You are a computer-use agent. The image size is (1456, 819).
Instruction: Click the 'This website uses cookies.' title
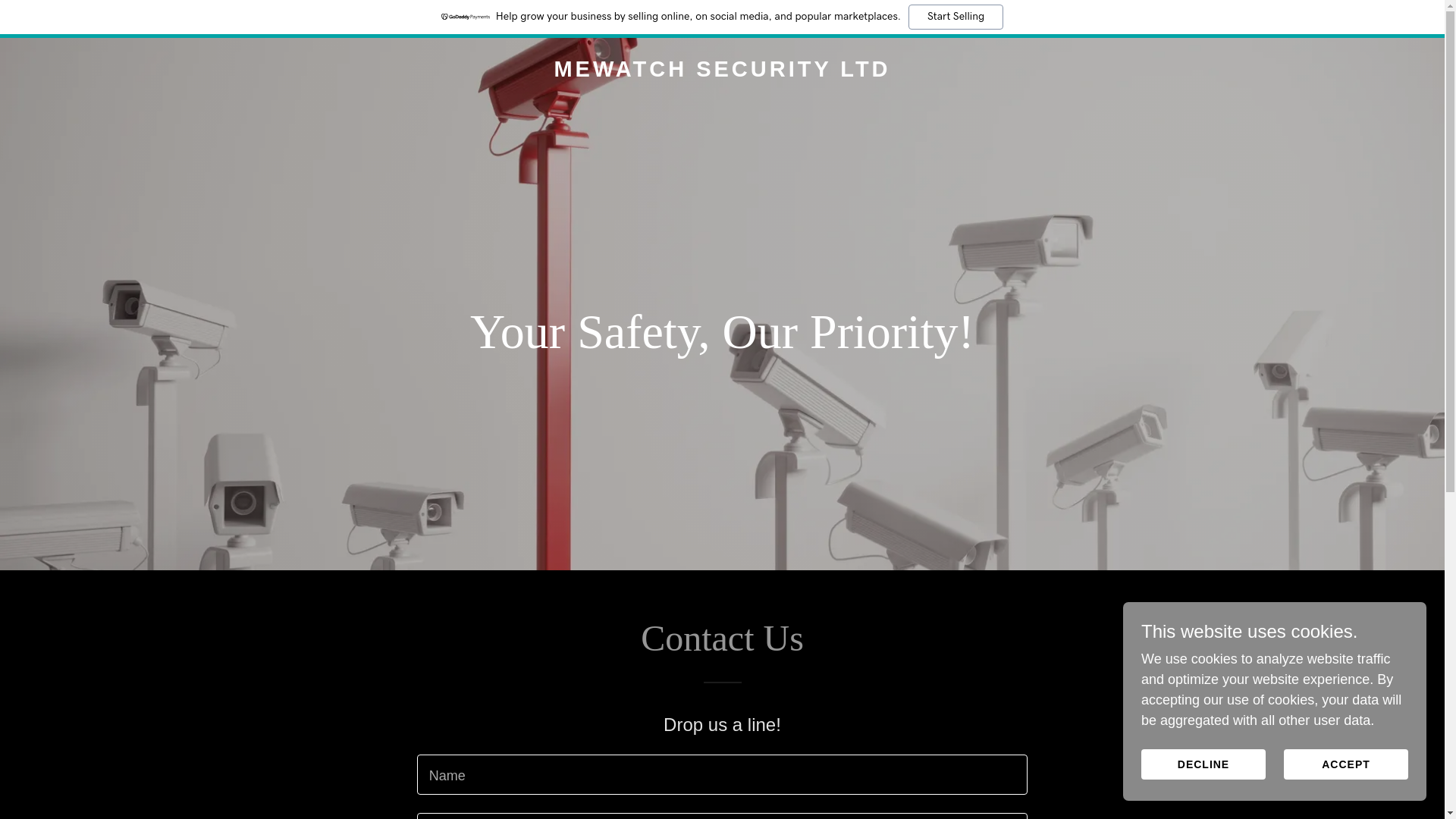tap(1250, 632)
